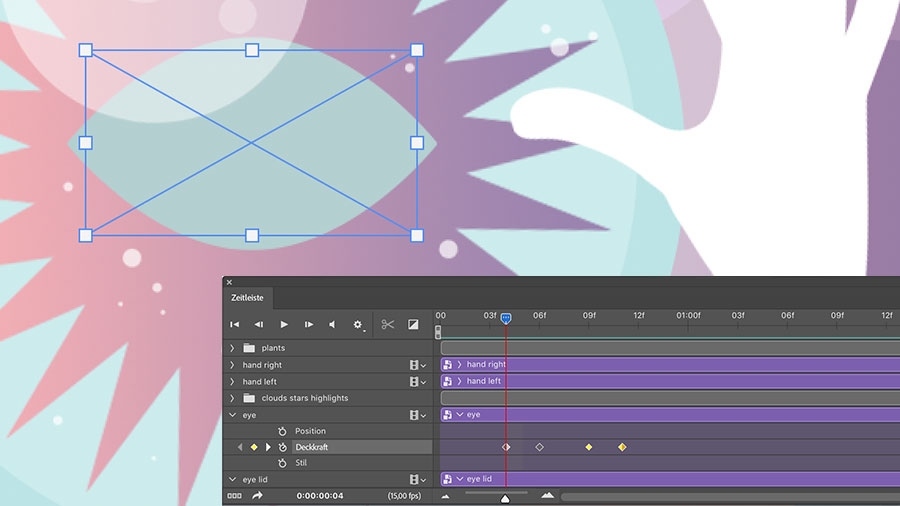Expand the plants folder track
The width and height of the screenshot is (900, 506).
click(232, 348)
